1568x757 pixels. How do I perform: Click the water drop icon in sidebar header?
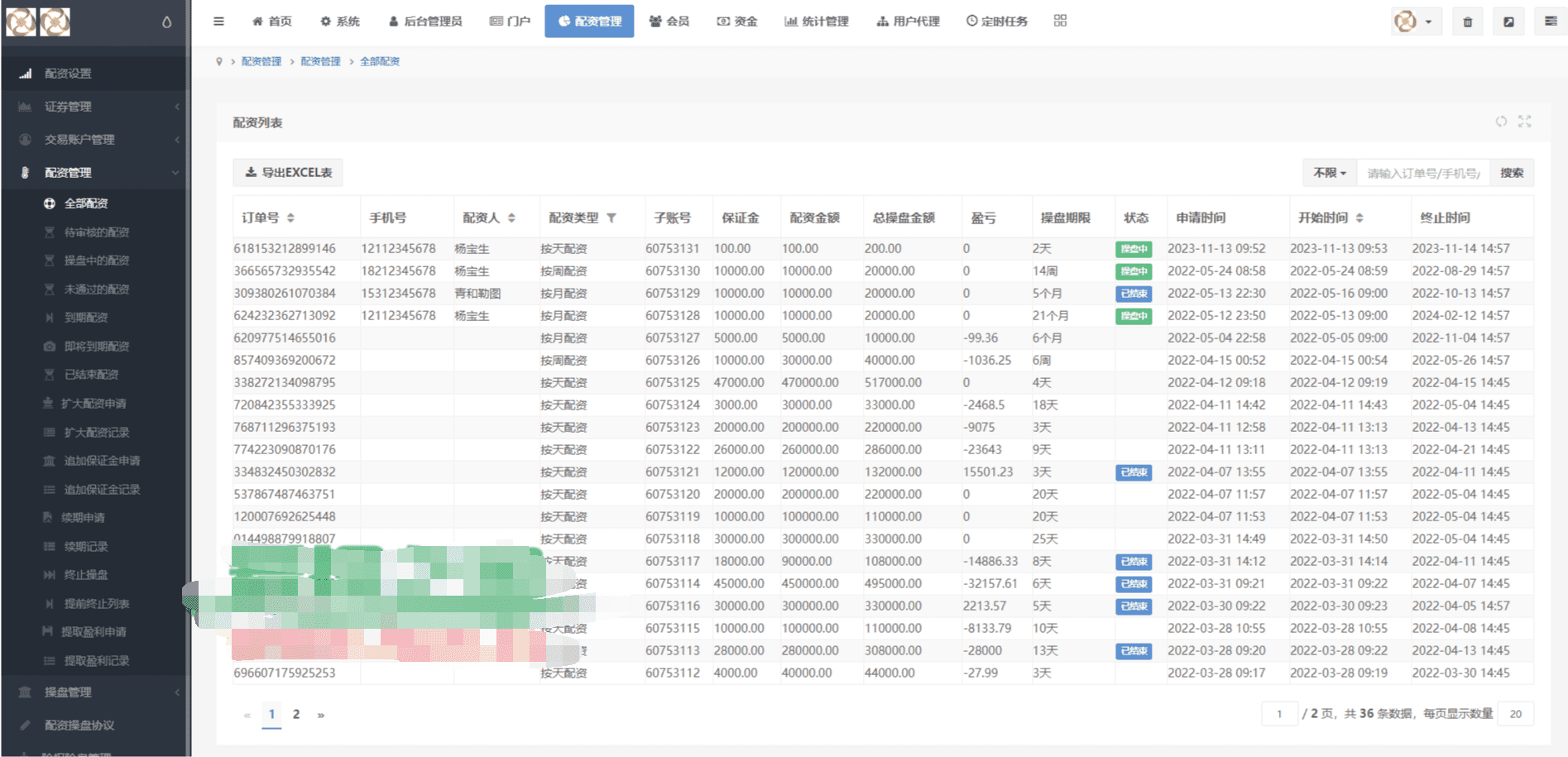(x=167, y=22)
